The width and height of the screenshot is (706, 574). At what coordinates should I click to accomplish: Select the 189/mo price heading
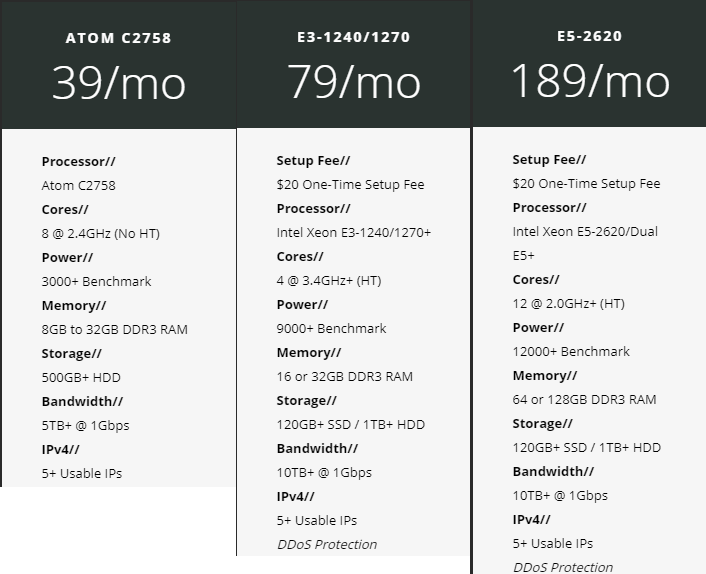point(589,80)
